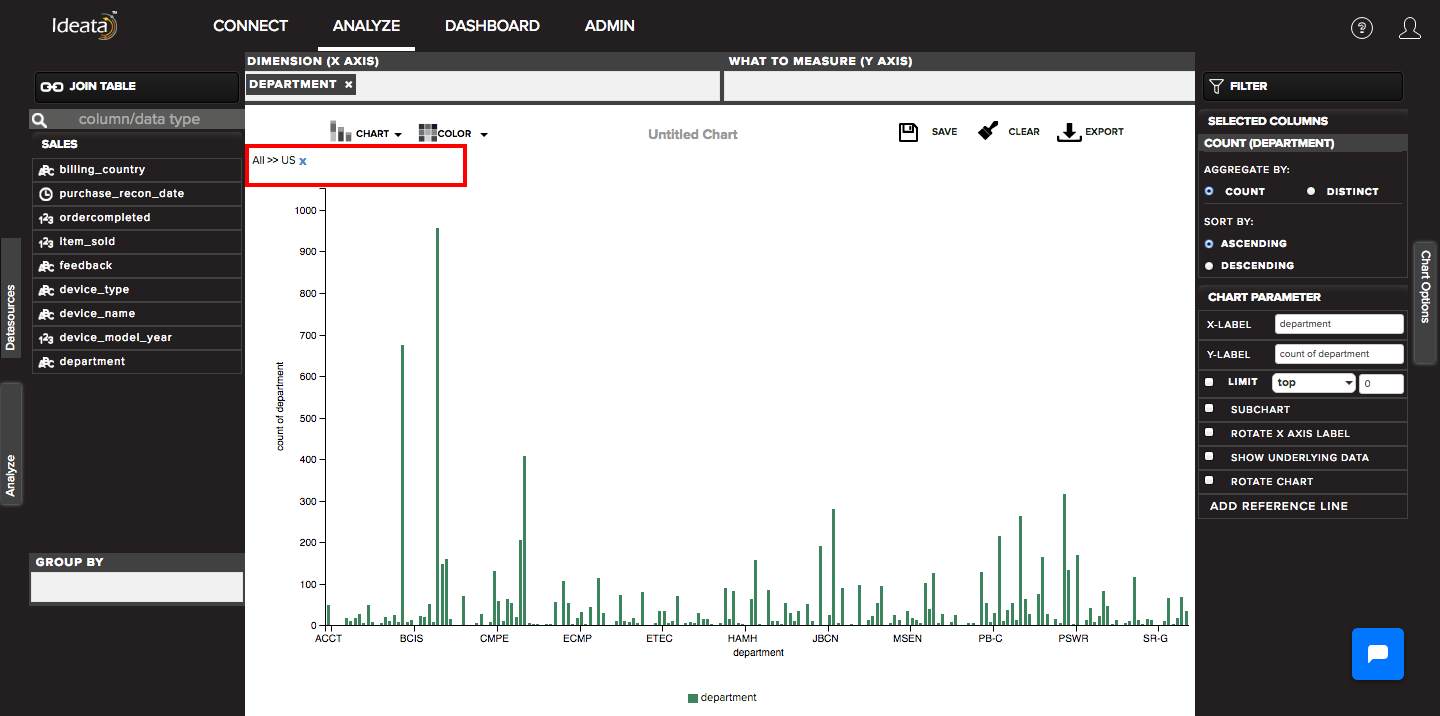Go to the ADMIN tab
Viewport: 1440px width, 716px height.
pyautogui.click(x=610, y=26)
